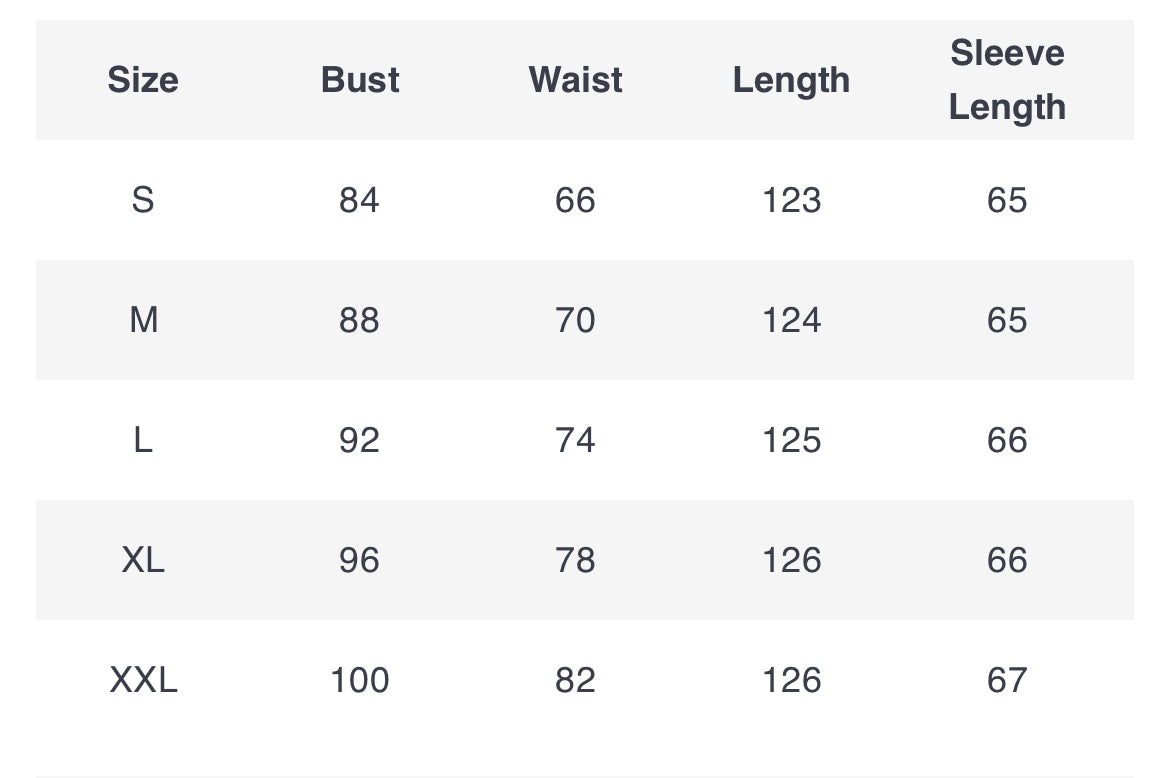Click waist value 74 in L row
This screenshot has height=778, width=1170.
[575, 440]
